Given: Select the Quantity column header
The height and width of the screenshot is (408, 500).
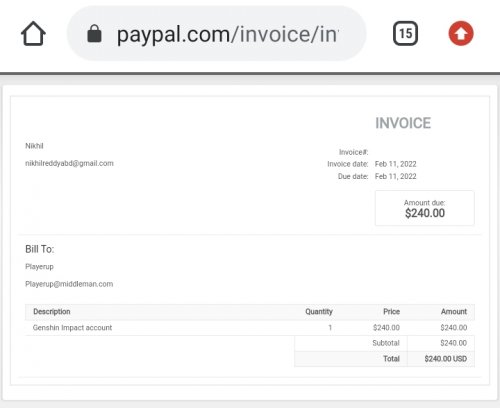Looking at the screenshot, I should [x=319, y=312].
